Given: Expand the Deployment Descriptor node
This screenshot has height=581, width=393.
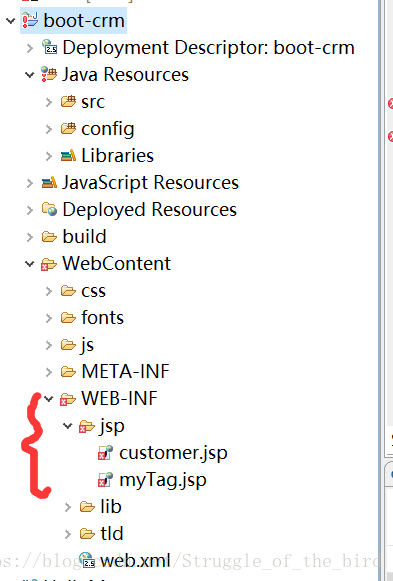Looking at the screenshot, I should coord(30,48).
